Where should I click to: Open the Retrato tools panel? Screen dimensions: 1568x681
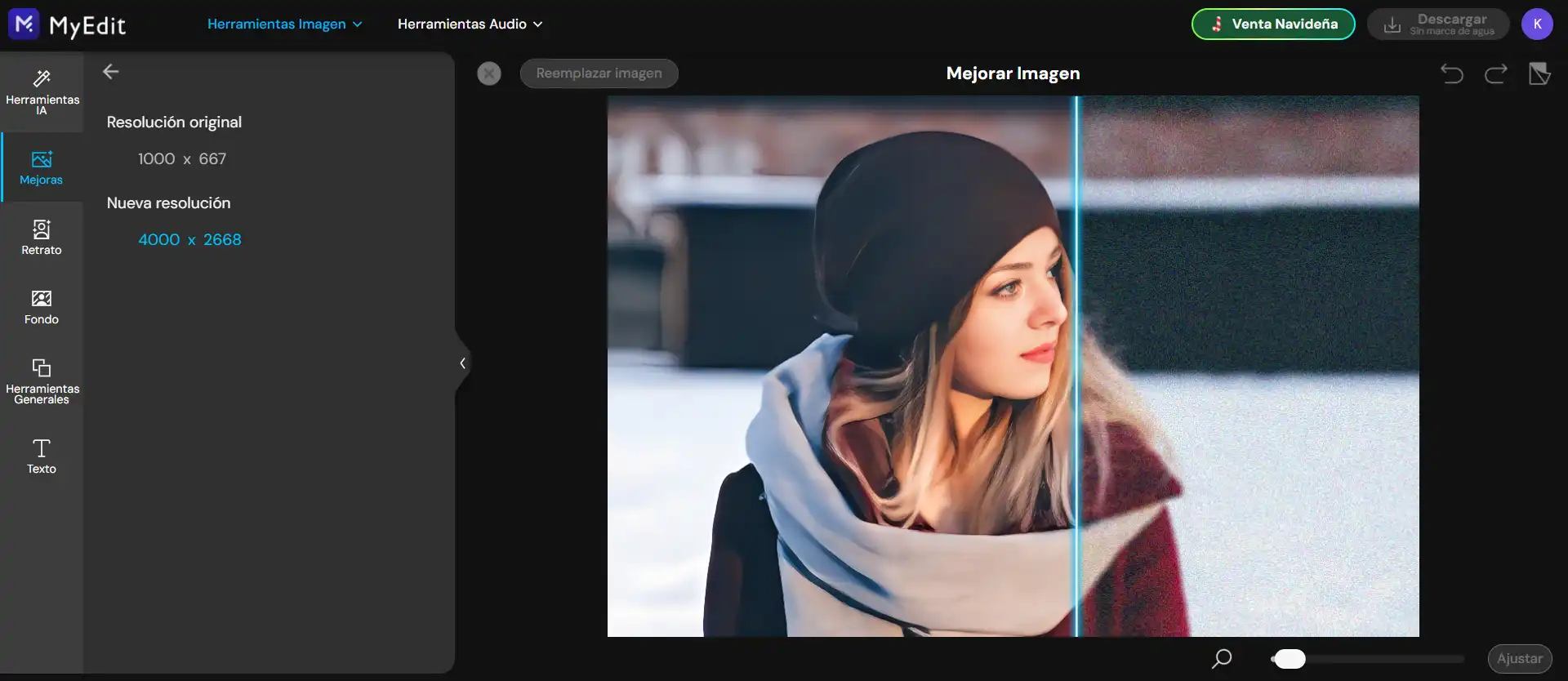42,237
